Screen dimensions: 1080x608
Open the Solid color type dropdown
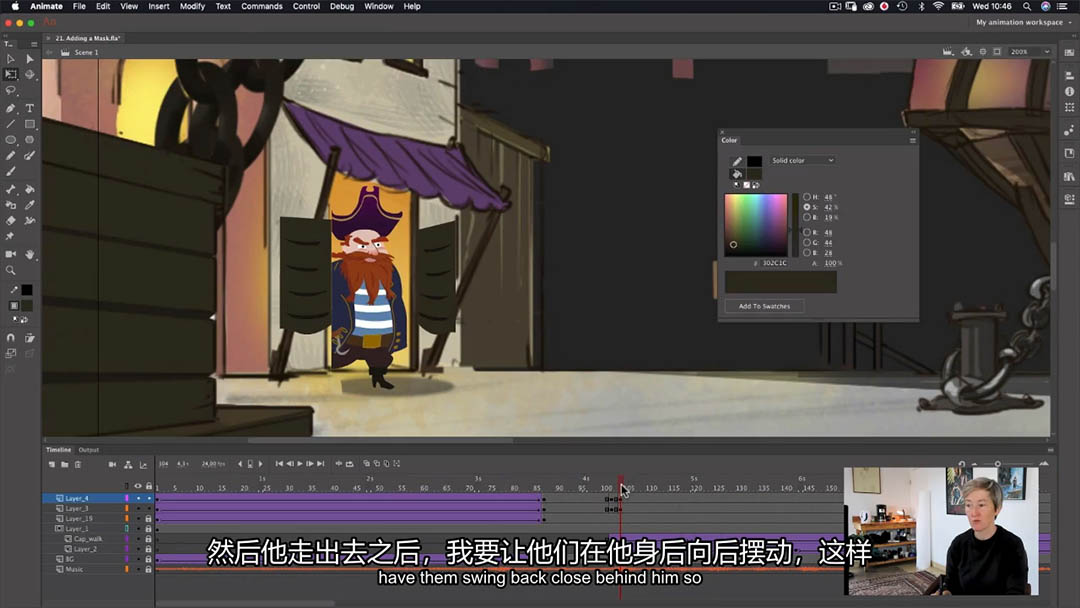(802, 160)
